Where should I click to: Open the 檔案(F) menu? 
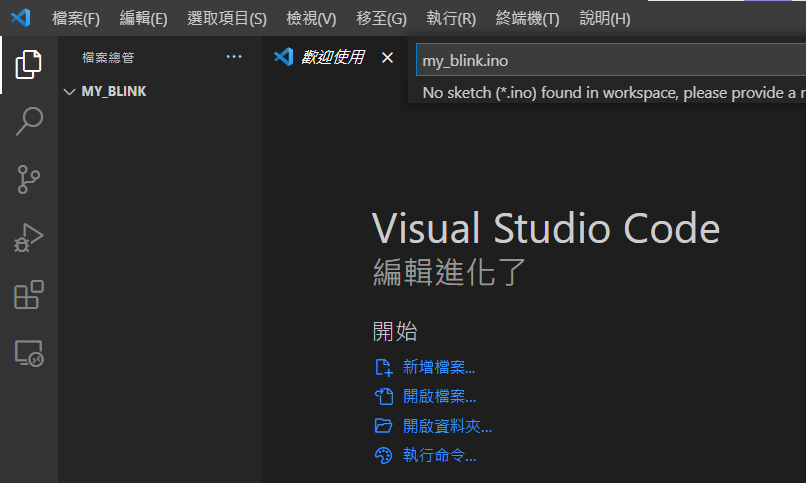click(x=76, y=18)
